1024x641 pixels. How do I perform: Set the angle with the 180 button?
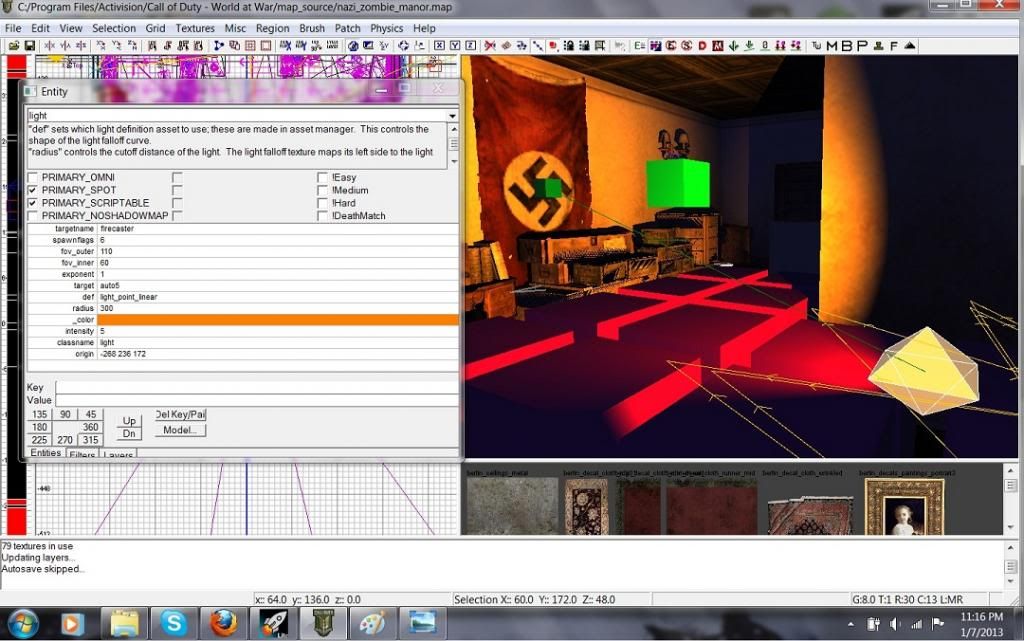[x=39, y=427]
